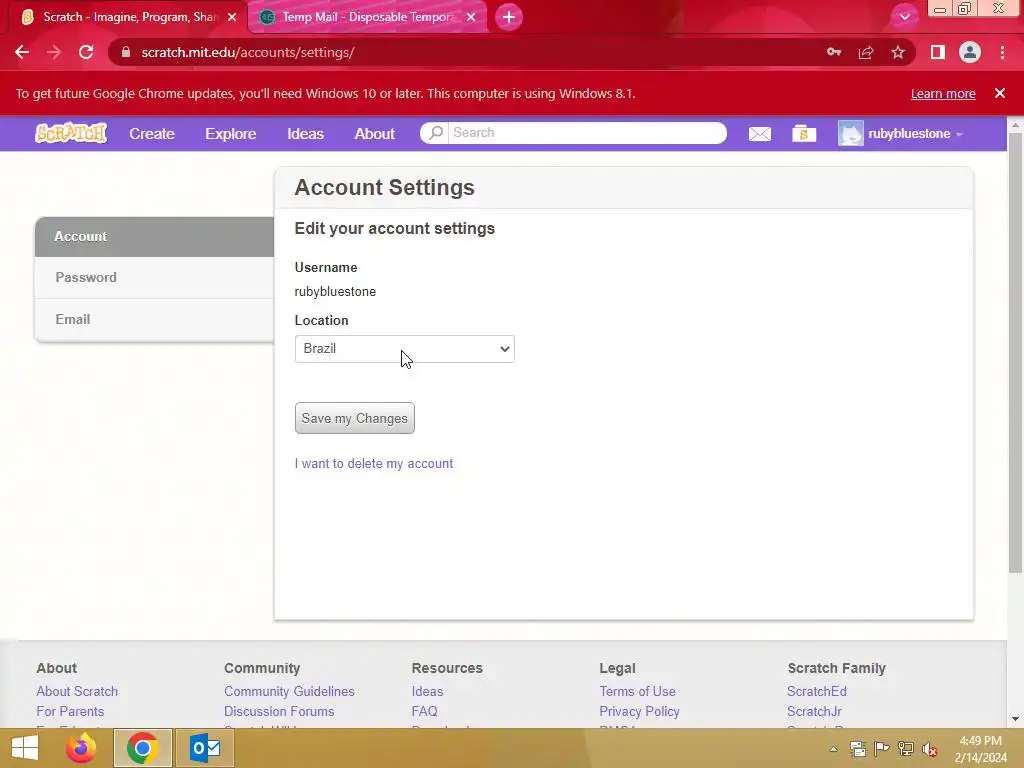Bookmark this page with the star icon
The width and height of the screenshot is (1024, 768).
(x=898, y=52)
